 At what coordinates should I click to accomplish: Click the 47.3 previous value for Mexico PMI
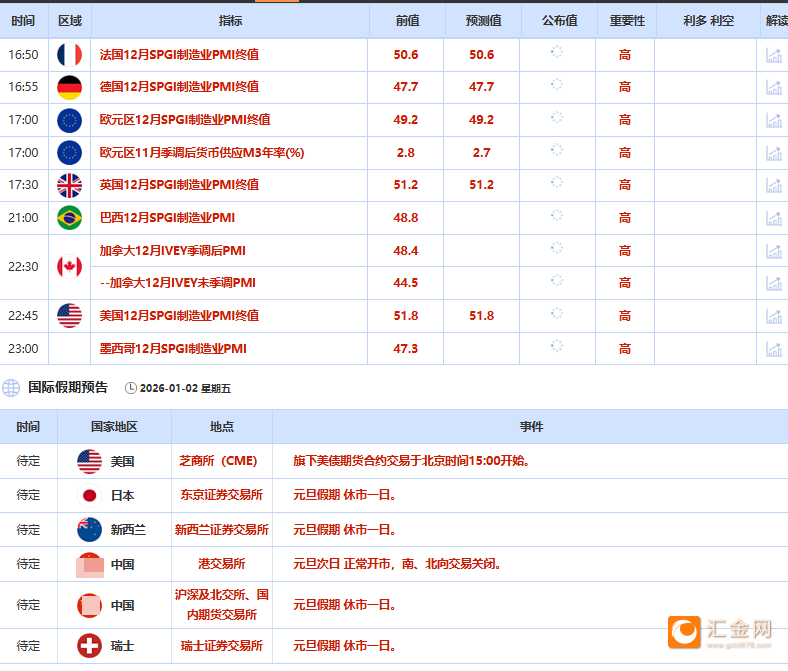[406, 348]
